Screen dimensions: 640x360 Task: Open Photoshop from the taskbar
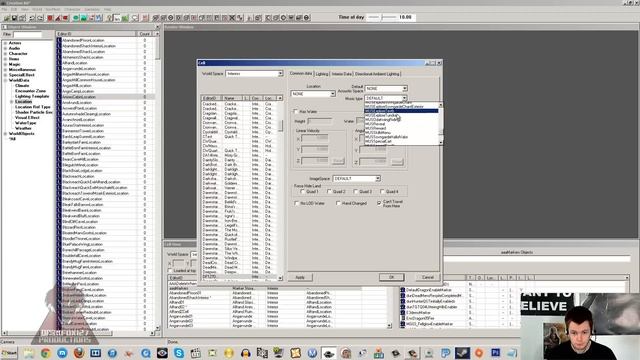coord(496,353)
